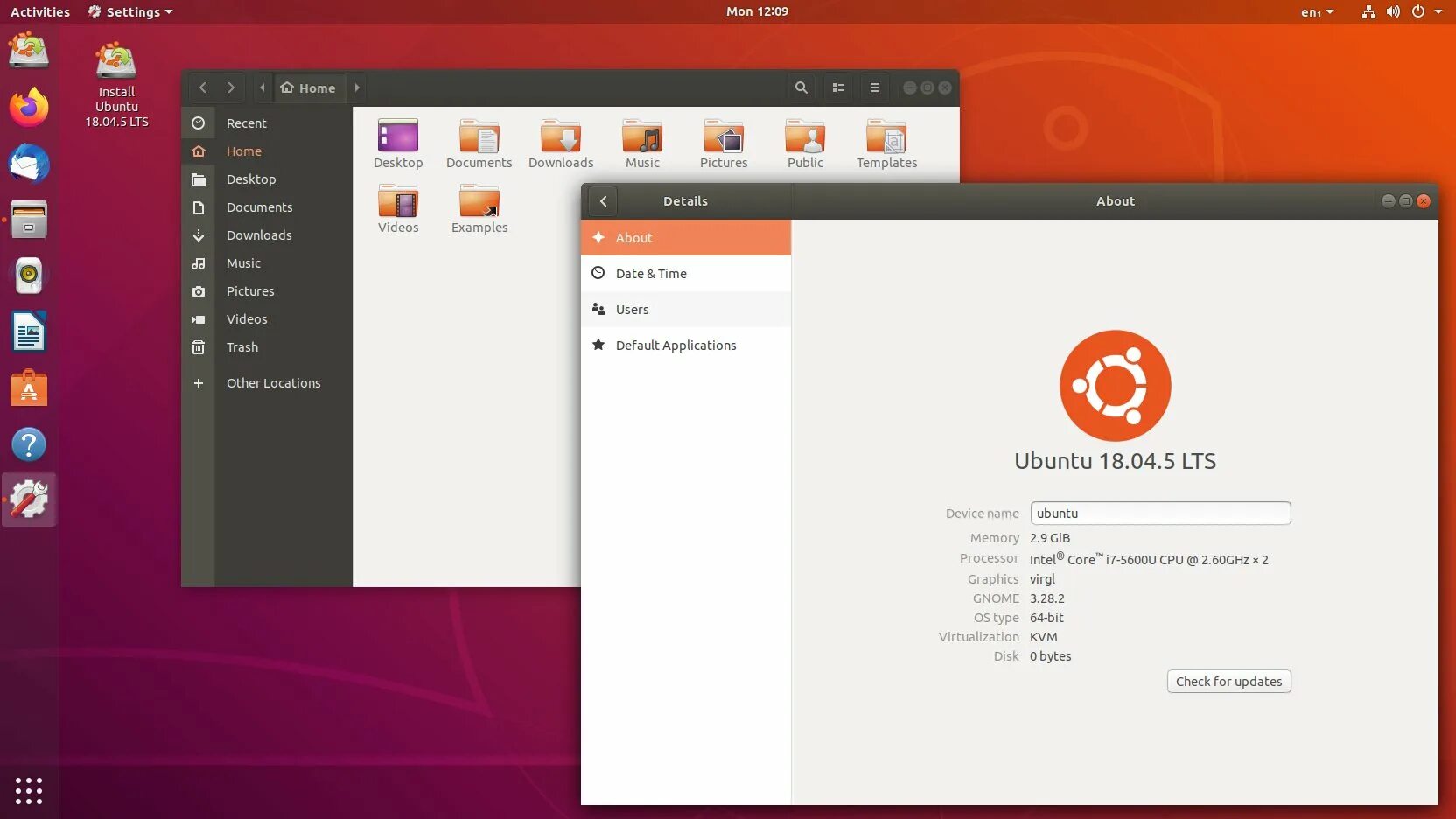Click path bar right scroll arrow
1456x819 pixels.
tap(357, 87)
